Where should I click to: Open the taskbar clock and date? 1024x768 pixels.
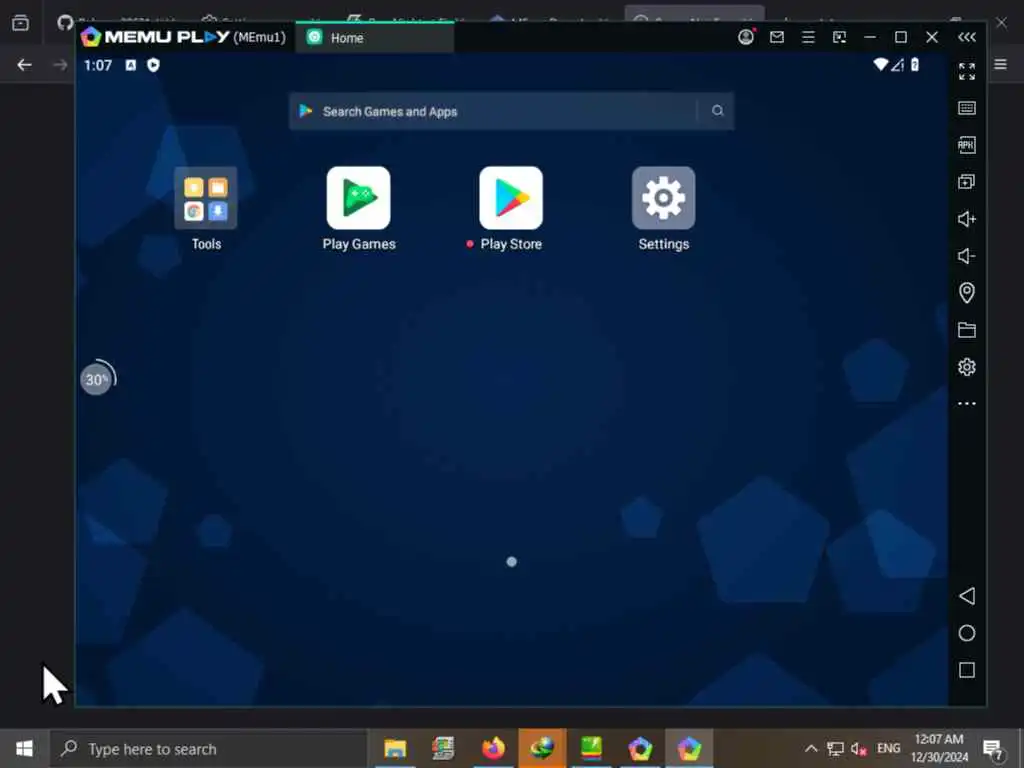(x=939, y=748)
